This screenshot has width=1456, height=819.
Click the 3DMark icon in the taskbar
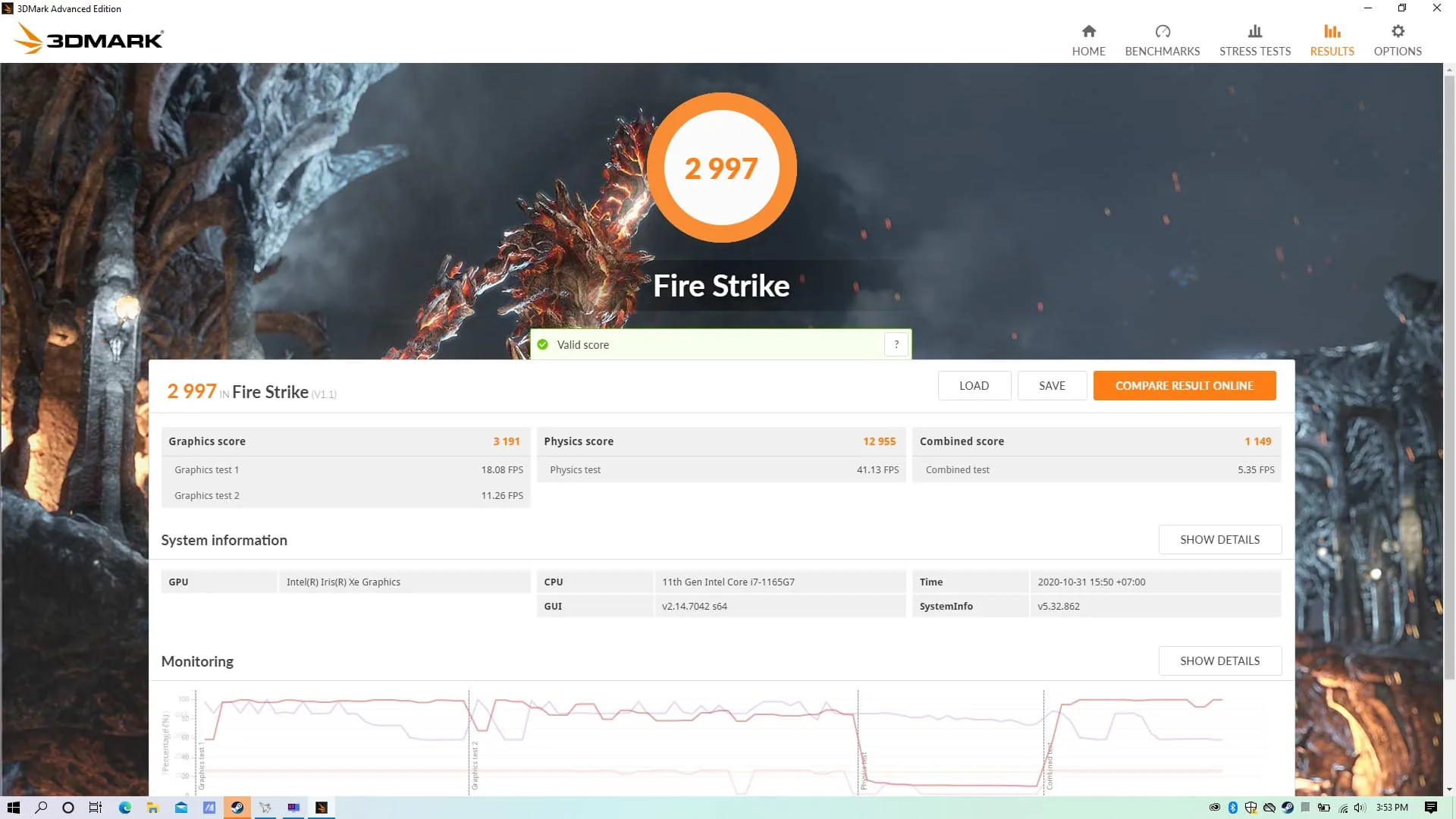pyautogui.click(x=321, y=808)
